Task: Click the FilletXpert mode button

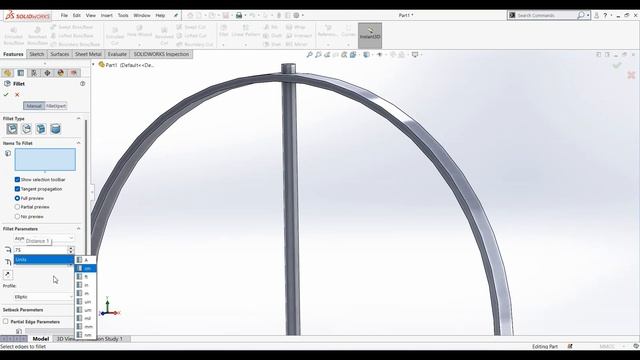Action: 56,106
